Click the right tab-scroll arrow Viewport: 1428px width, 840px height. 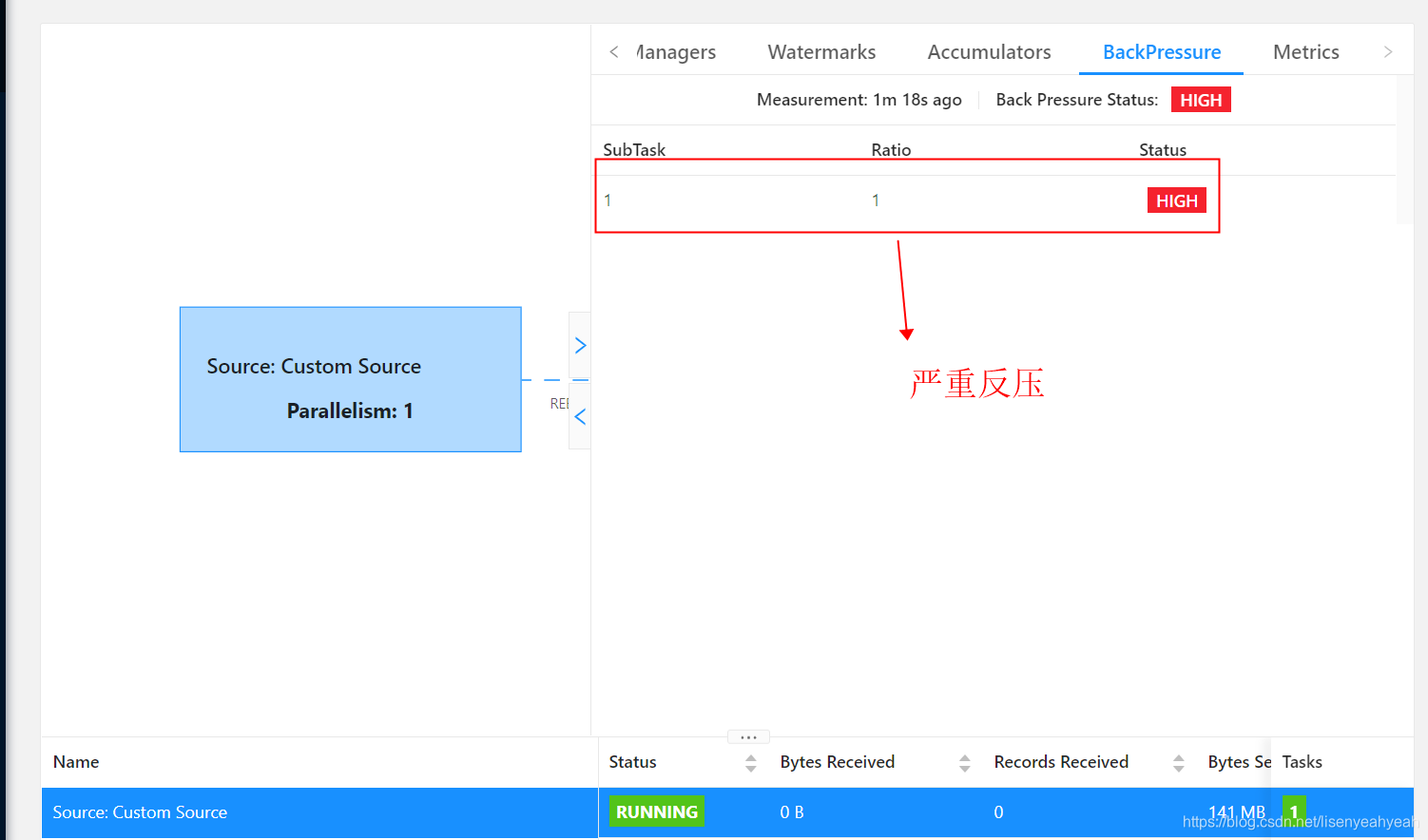point(1388,52)
